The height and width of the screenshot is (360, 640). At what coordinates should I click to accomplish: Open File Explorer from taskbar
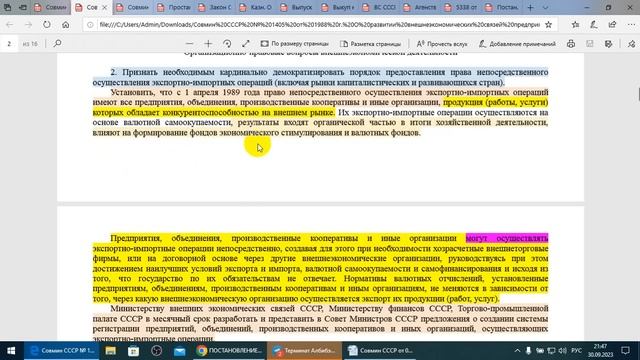pyautogui.click(x=111, y=351)
